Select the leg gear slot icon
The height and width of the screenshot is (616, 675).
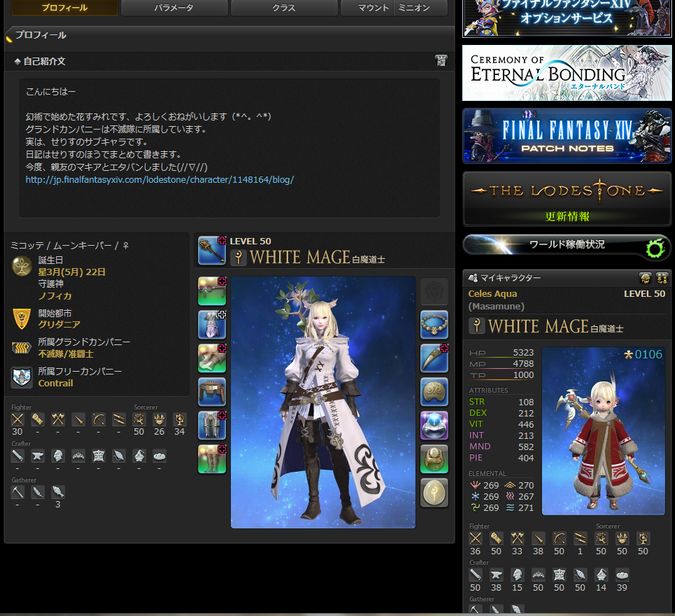point(212,425)
